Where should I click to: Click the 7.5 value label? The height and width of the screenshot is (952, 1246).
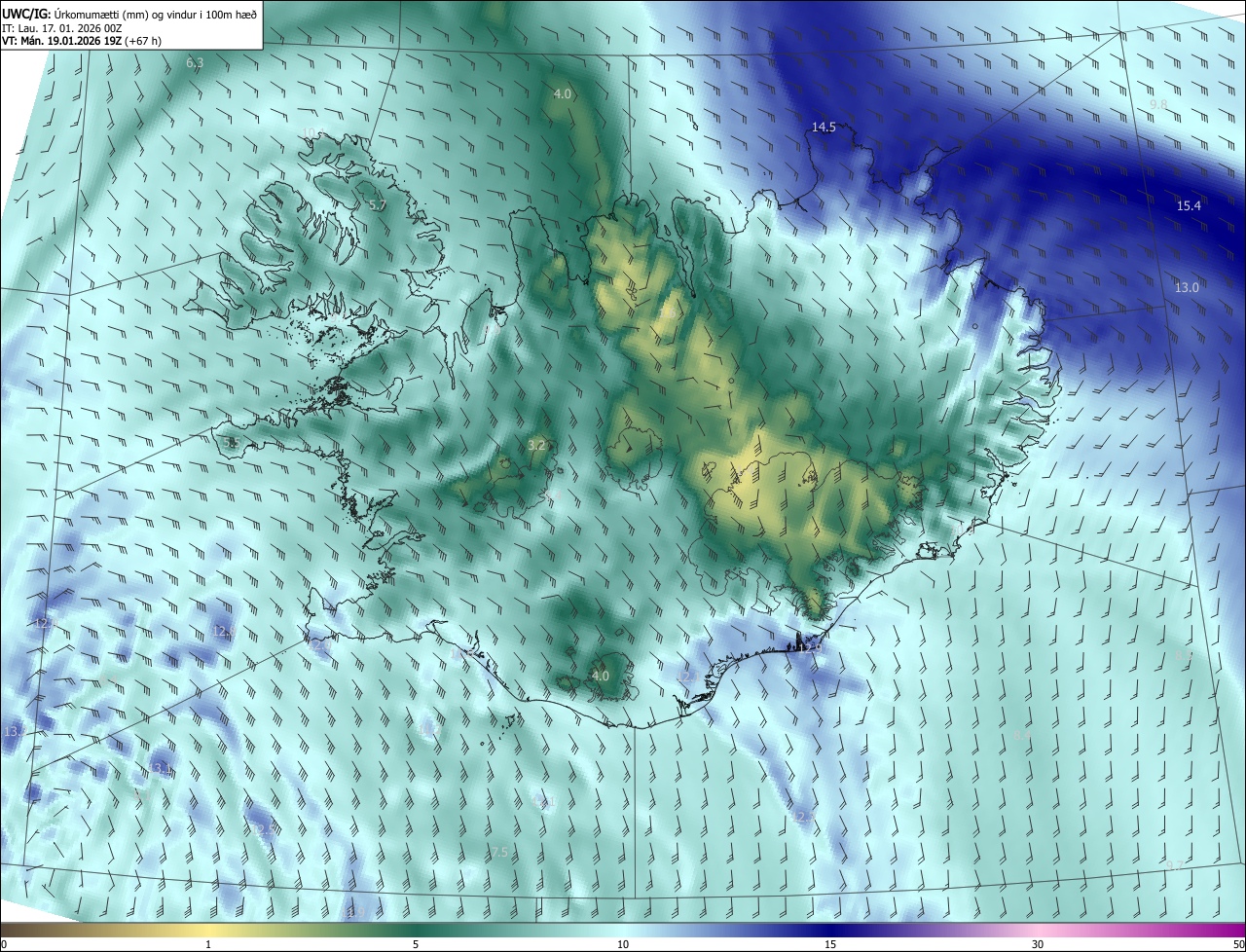498,852
